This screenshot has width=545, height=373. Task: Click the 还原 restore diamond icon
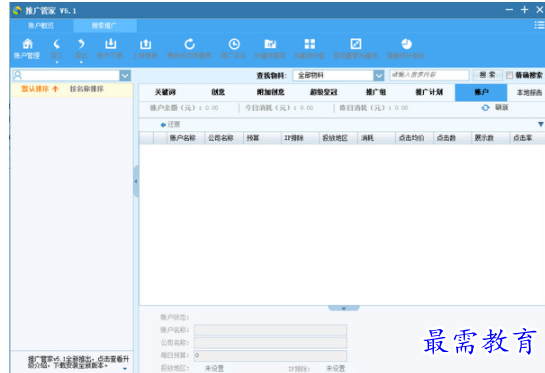163,124
